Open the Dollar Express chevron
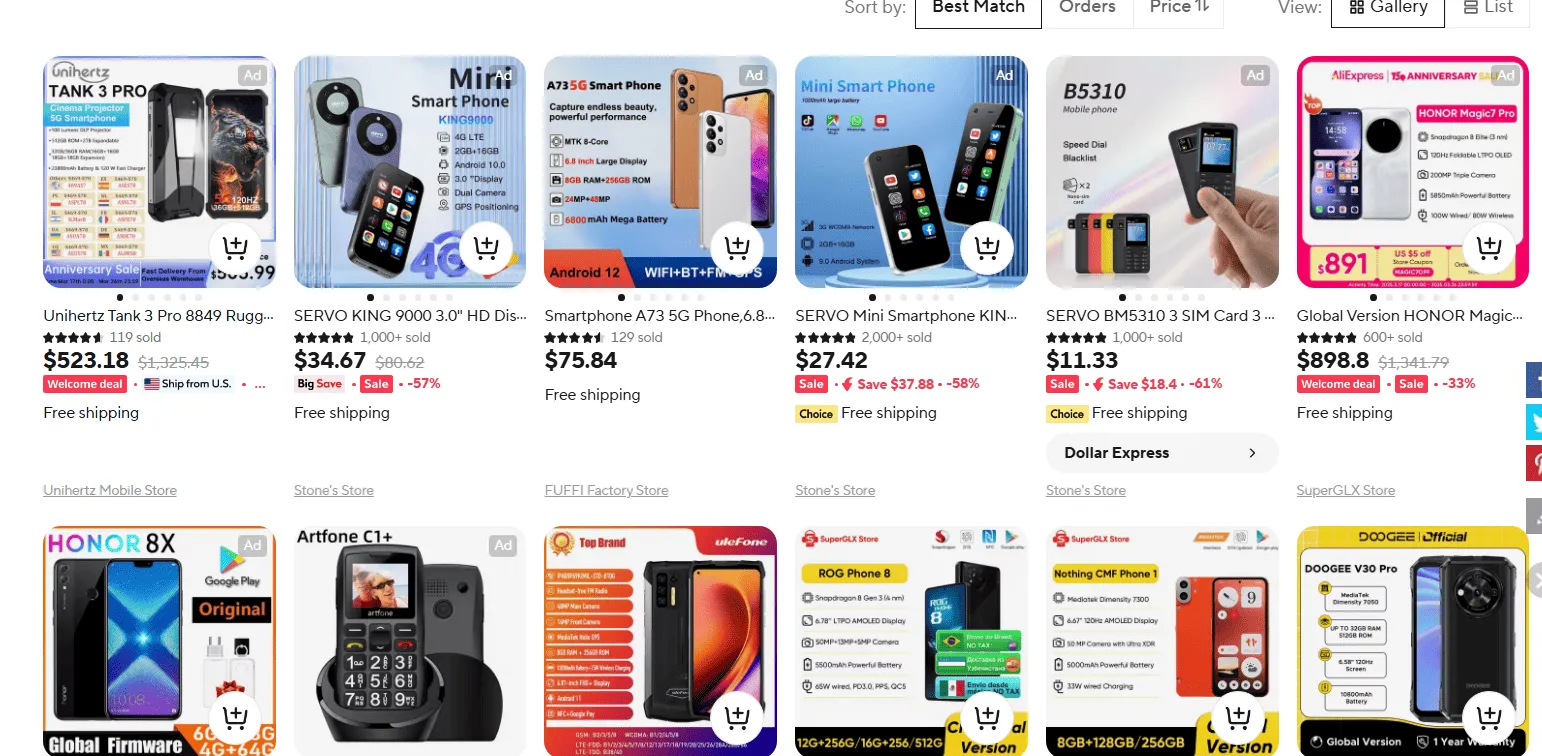The height and width of the screenshot is (756, 1542). tap(1252, 453)
